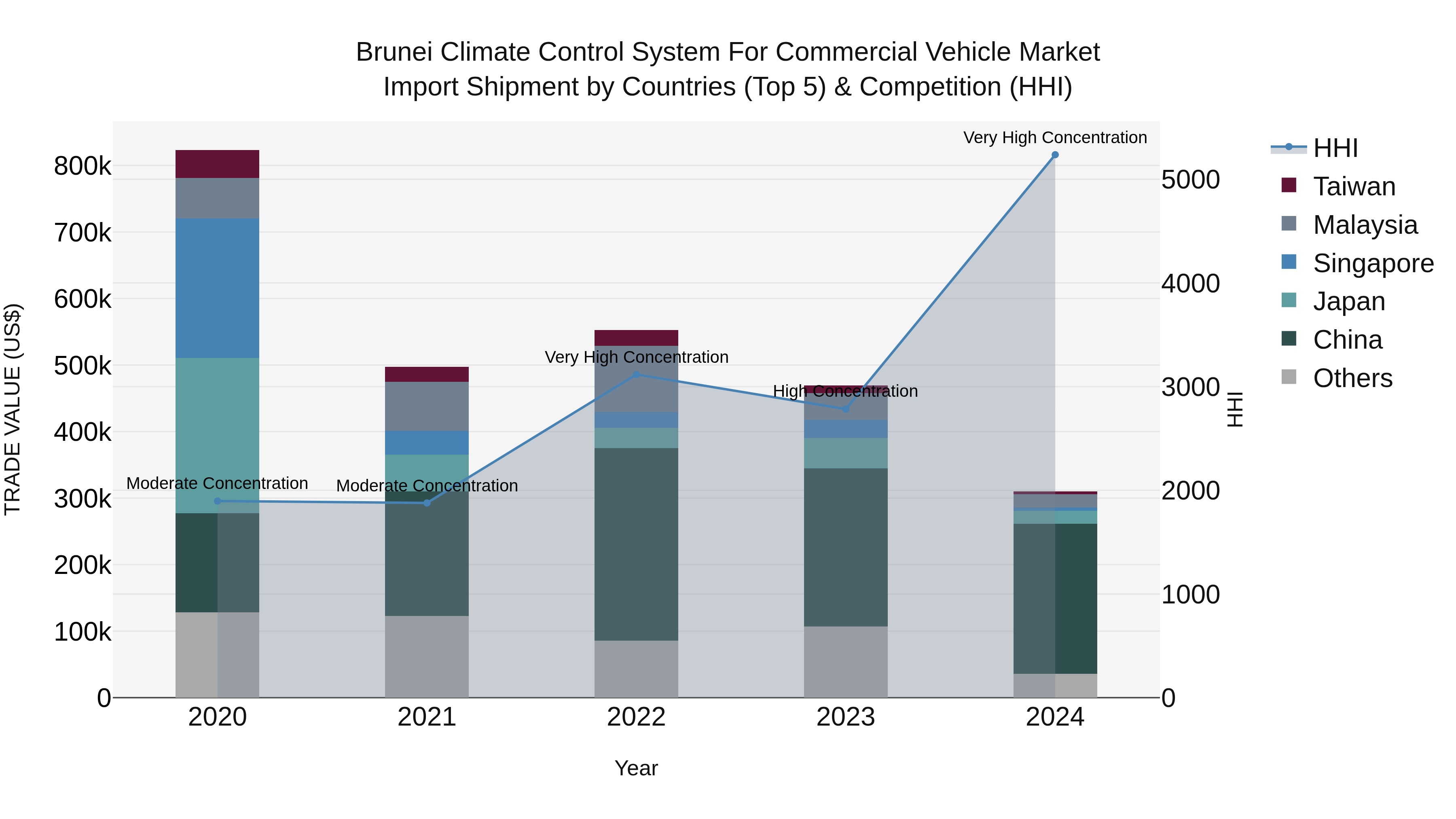Click the Singapore blue legend swatch
The width and height of the screenshot is (1456, 819).
click(x=1289, y=262)
